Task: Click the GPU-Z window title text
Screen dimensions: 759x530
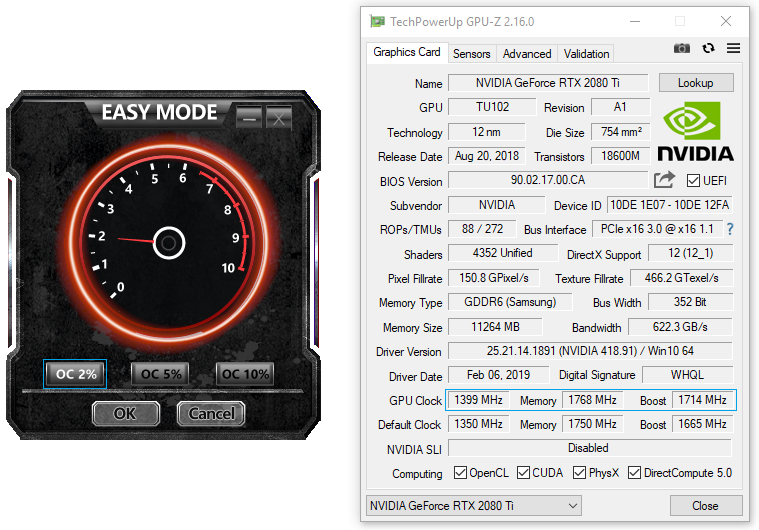Action: [x=462, y=22]
